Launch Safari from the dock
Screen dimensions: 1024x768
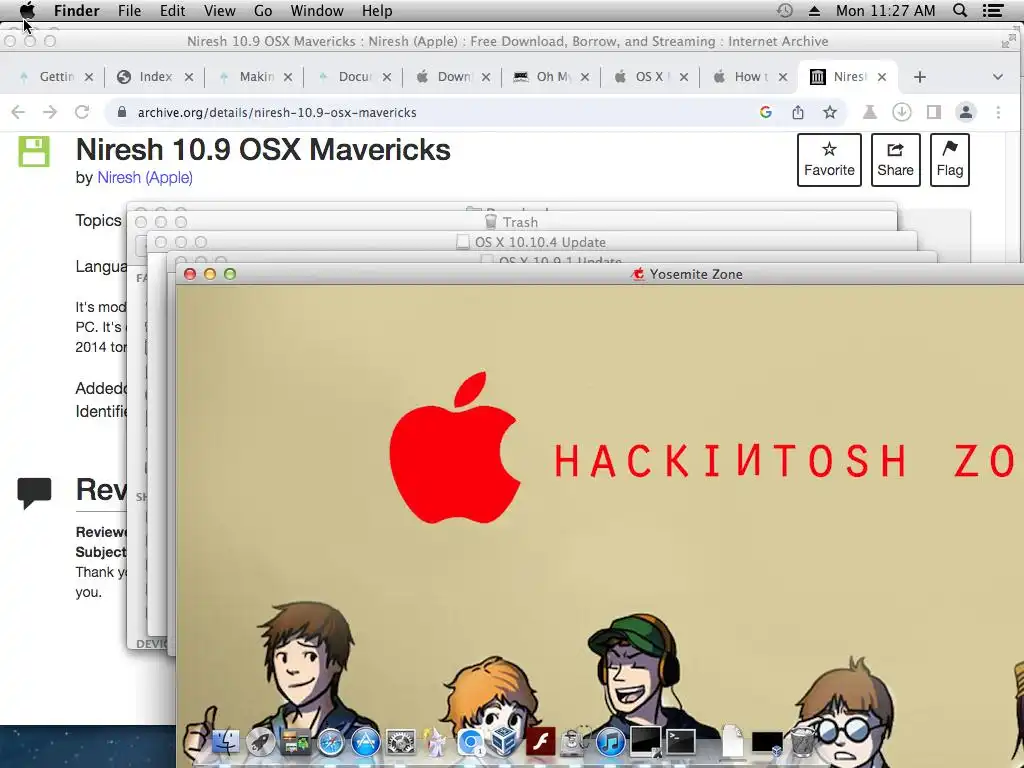330,742
